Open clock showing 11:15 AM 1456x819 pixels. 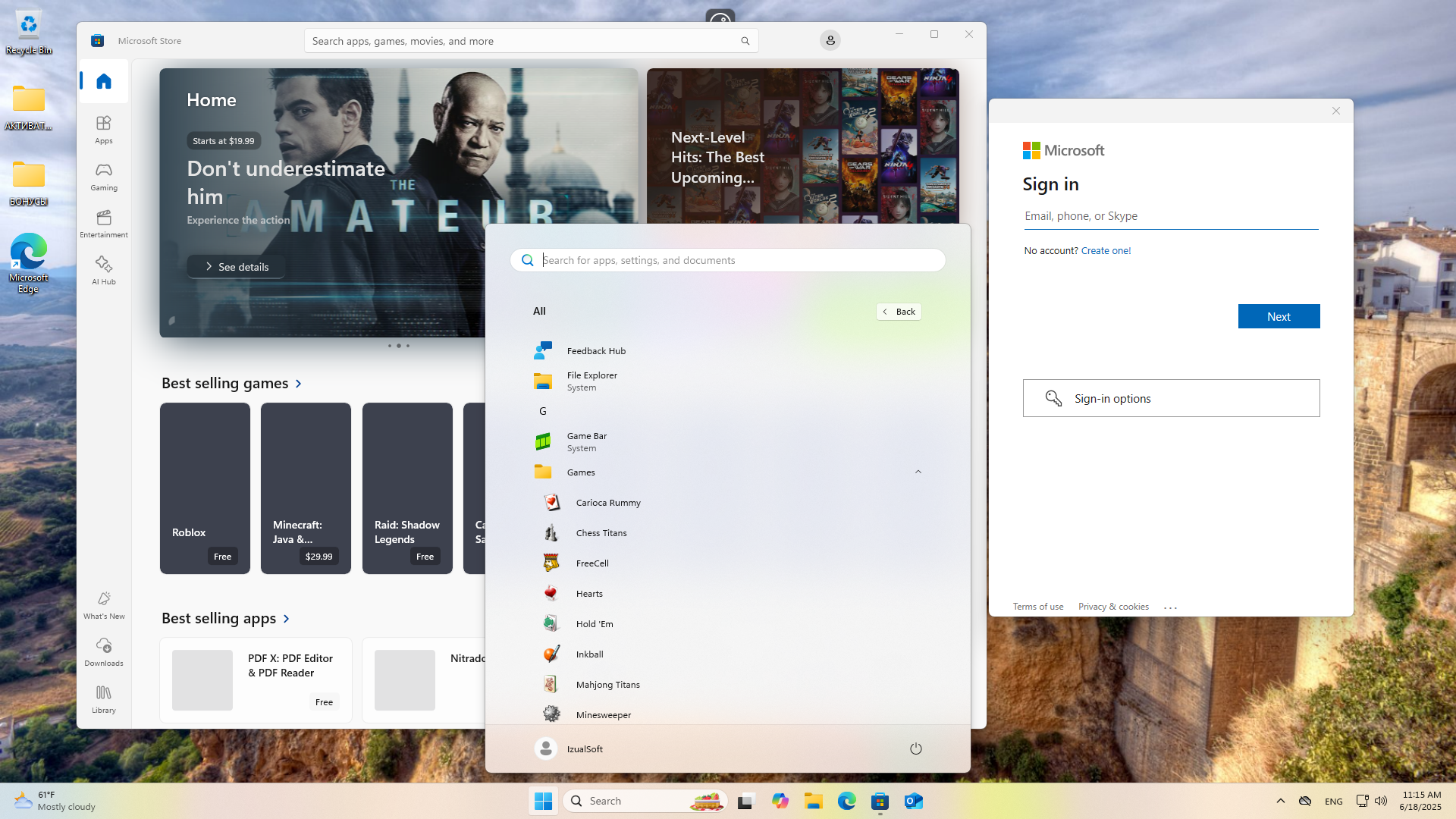click(1420, 801)
